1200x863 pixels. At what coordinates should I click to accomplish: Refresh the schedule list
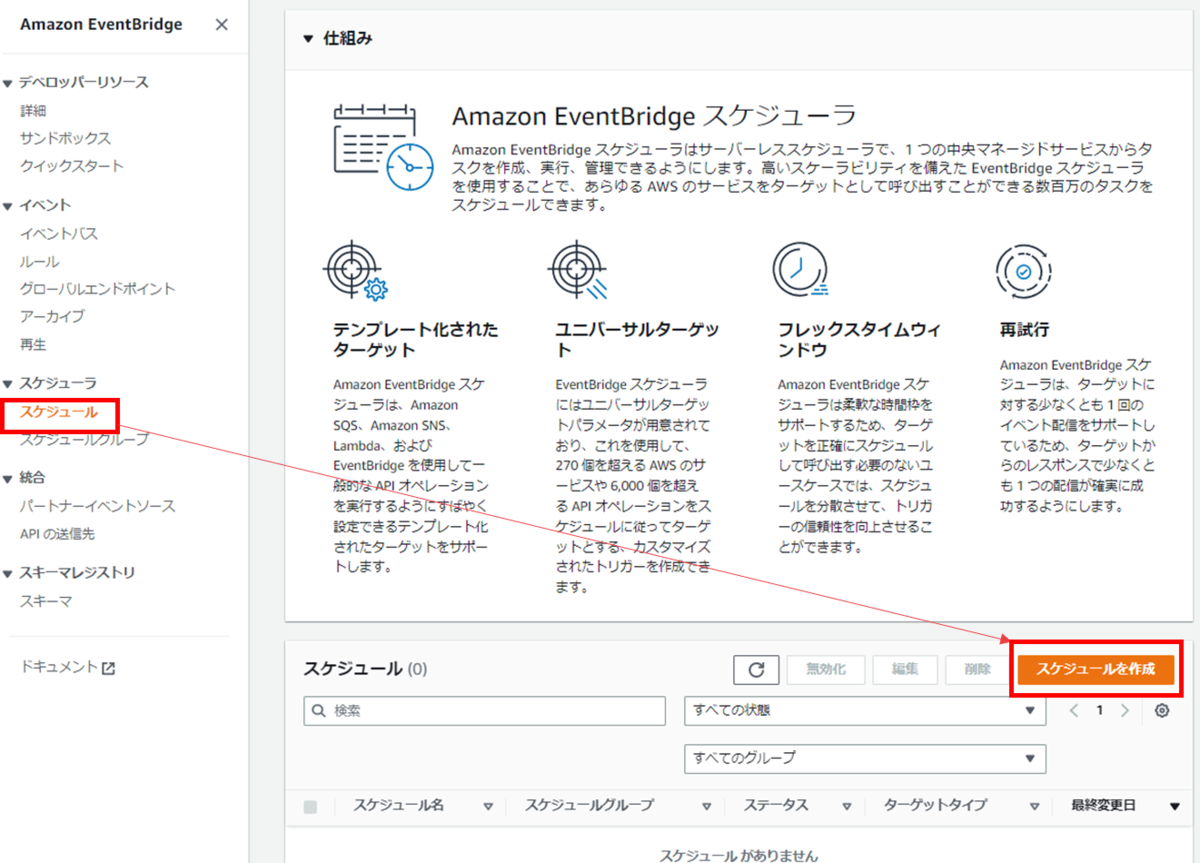(x=756, y=669)
